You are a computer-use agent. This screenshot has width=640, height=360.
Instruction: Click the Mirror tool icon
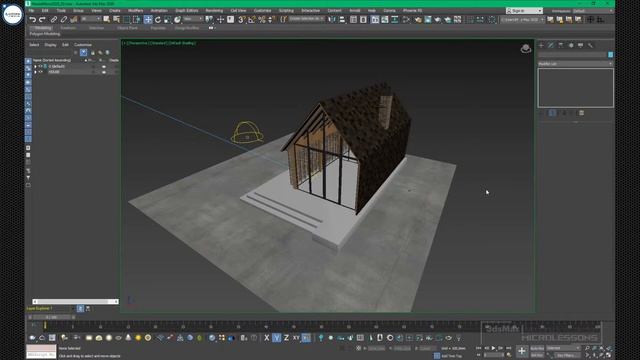(x=333, y=19)
